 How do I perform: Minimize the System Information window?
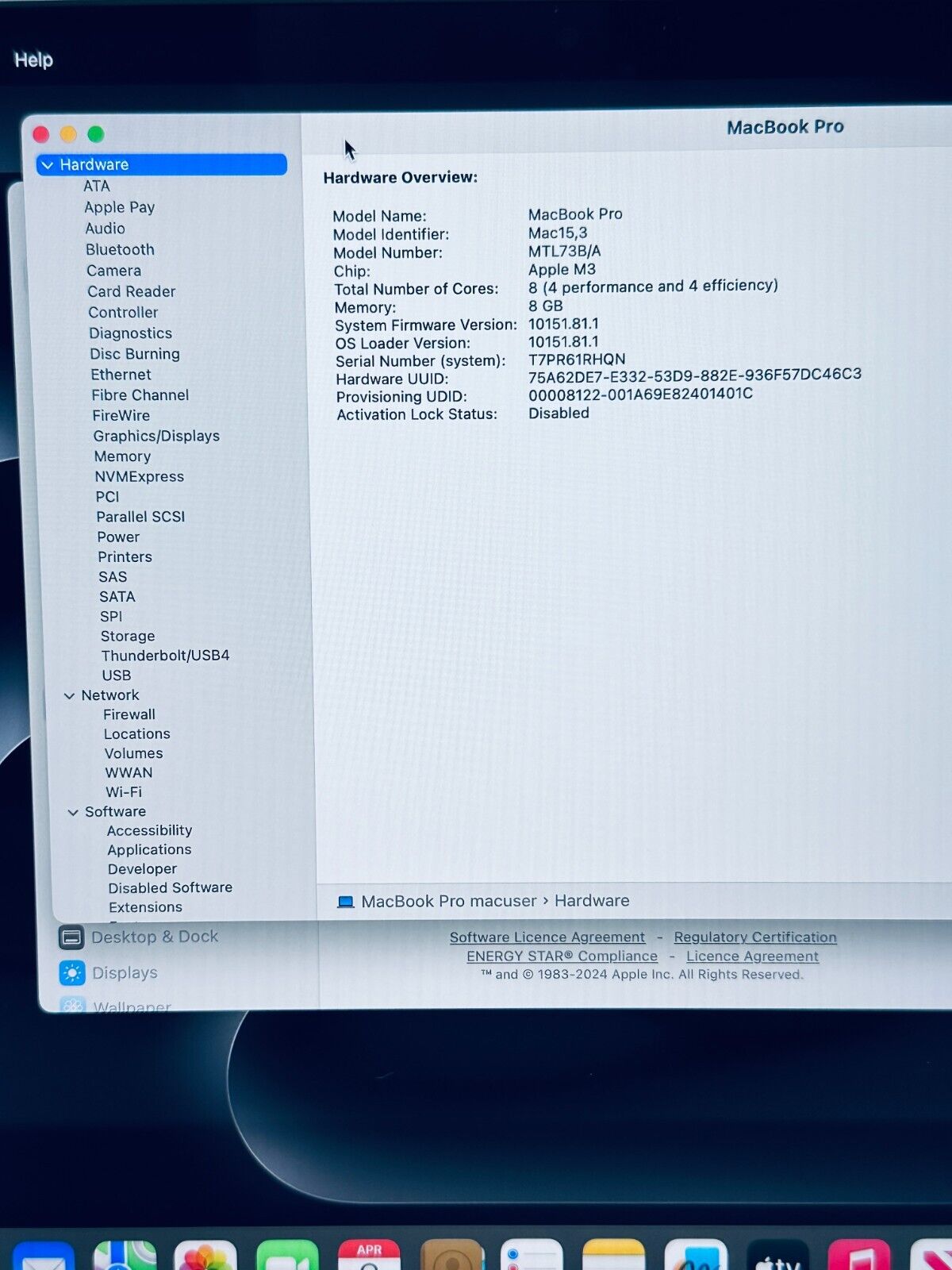click(x=69, y=134)
